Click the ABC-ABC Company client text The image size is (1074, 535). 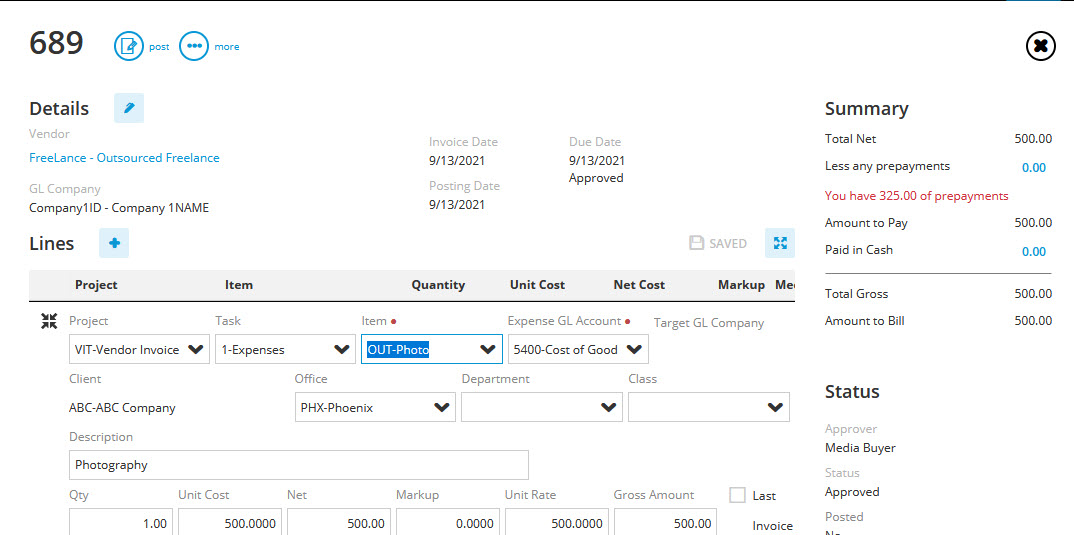click(x=122, y=408)
